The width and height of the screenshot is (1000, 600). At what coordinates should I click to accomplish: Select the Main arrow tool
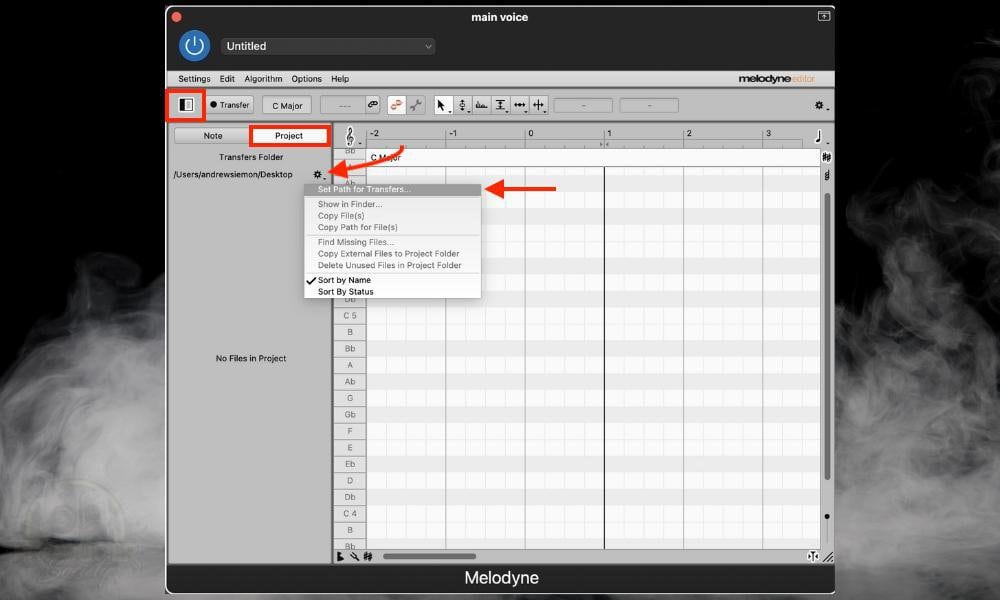[442, 105]
